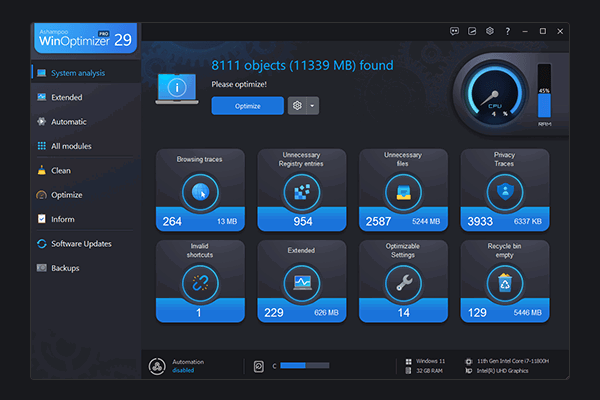
Task: Open the help question mark
Action: coord(507,31)
